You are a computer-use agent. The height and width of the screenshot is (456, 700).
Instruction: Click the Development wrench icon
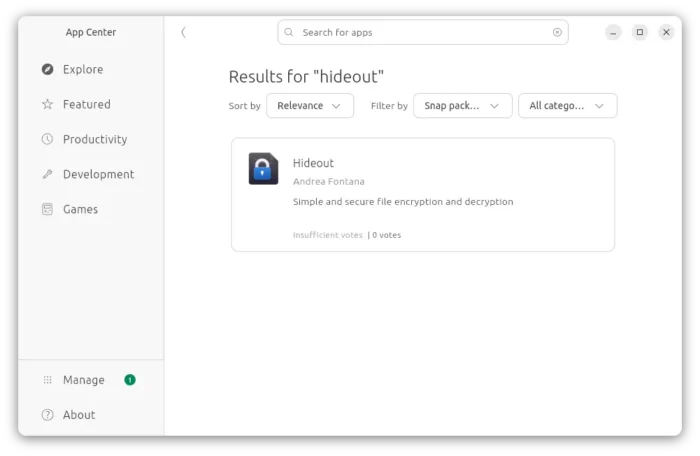click(x=47, y=174)
